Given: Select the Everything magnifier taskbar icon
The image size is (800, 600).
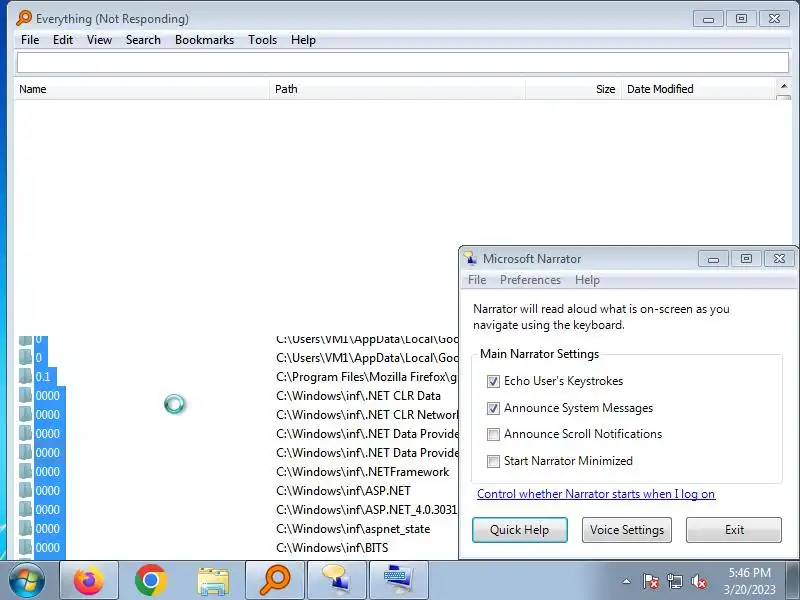Looking at the screenshot, I should pos(275,580).
